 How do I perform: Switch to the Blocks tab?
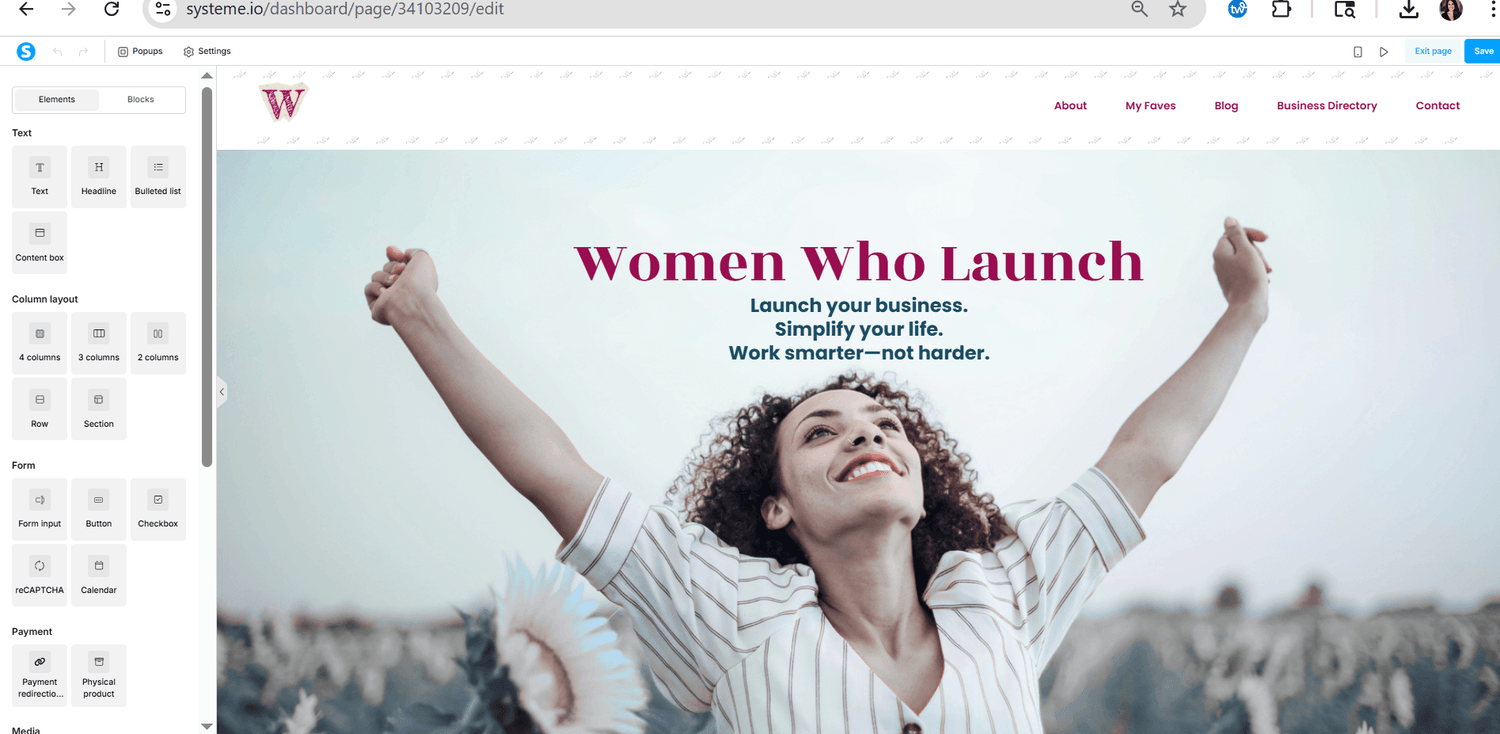click(x=141, y=100)
